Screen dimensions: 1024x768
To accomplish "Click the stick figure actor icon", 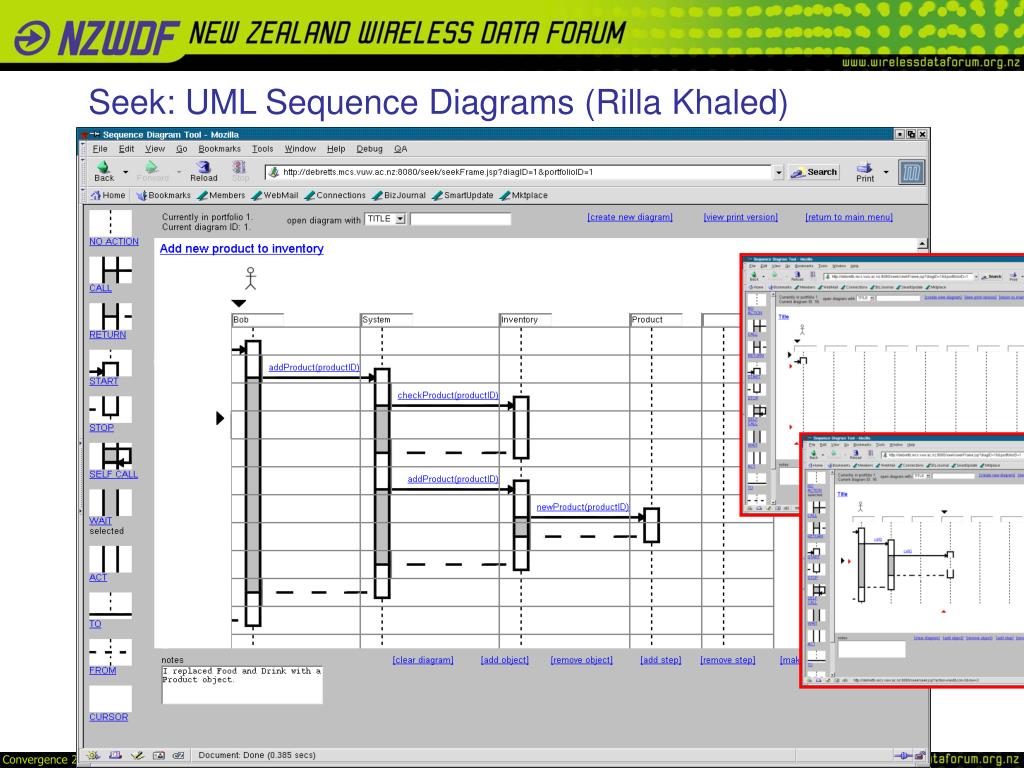I will pyautogui.click(x=251, y=278).
